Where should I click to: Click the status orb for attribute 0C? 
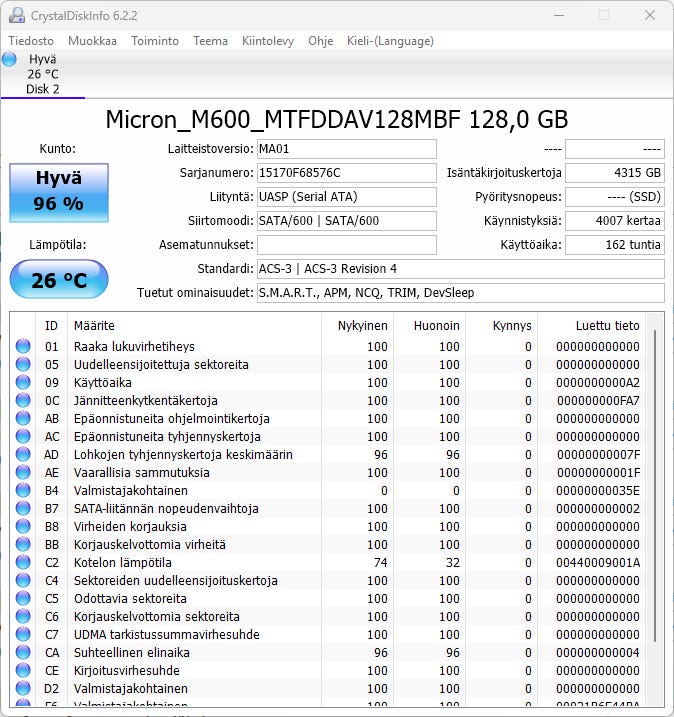(x=23, y=401)
